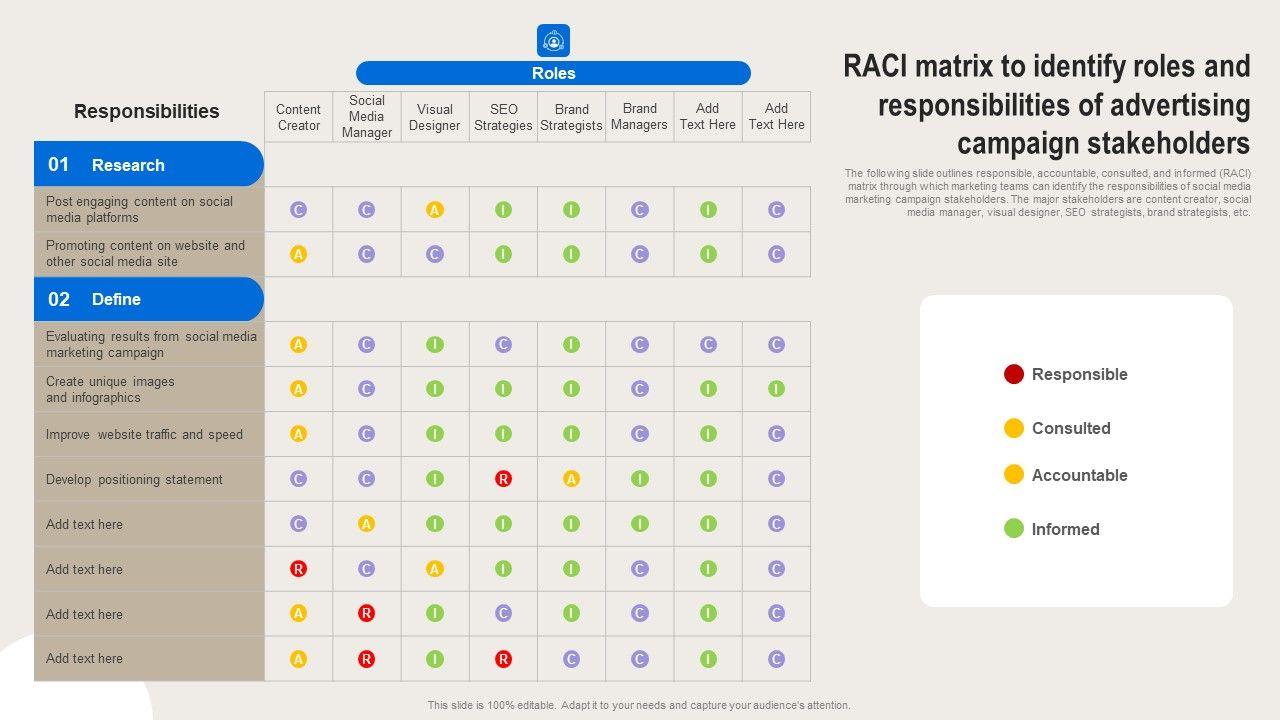Click Social Media Manager's C marker, Improve website traffic

pyautogui.click(x=366, y=434)
